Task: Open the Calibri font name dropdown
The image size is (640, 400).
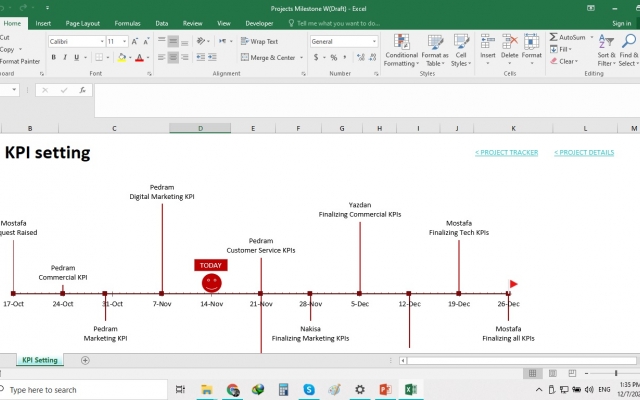Action: pos(102,42)
